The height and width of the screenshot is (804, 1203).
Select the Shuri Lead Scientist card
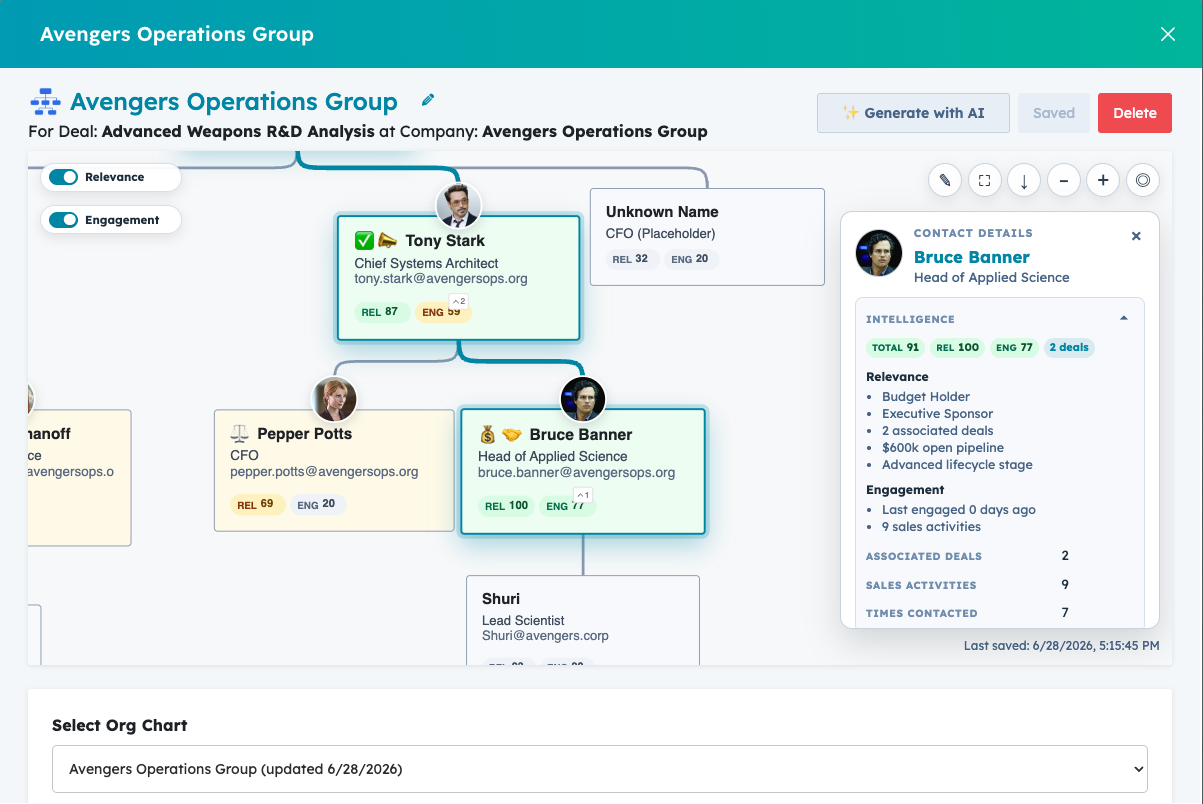tap(583, 620)
